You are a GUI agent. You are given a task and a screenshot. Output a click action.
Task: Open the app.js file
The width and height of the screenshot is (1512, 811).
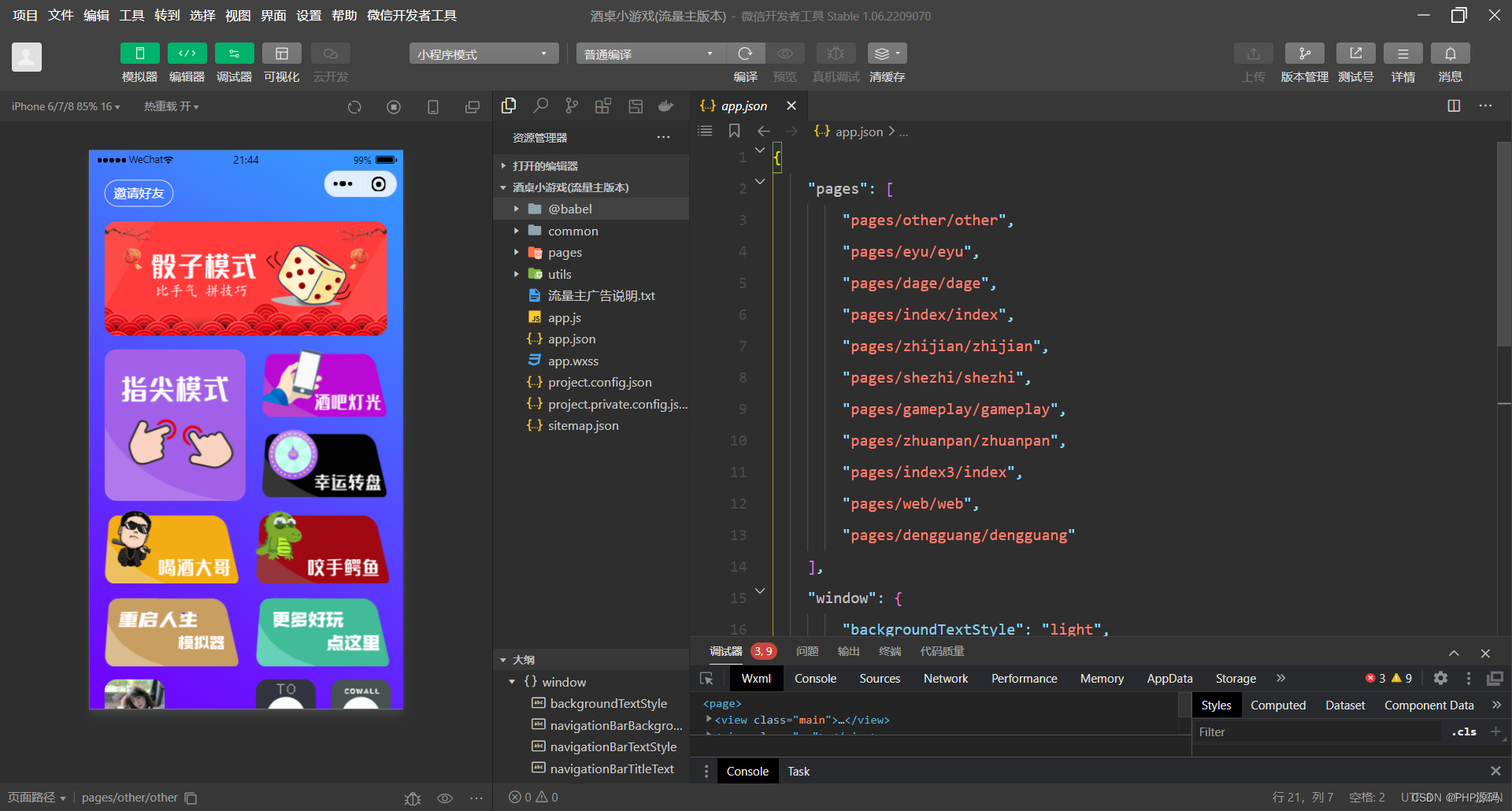point(591,317)
